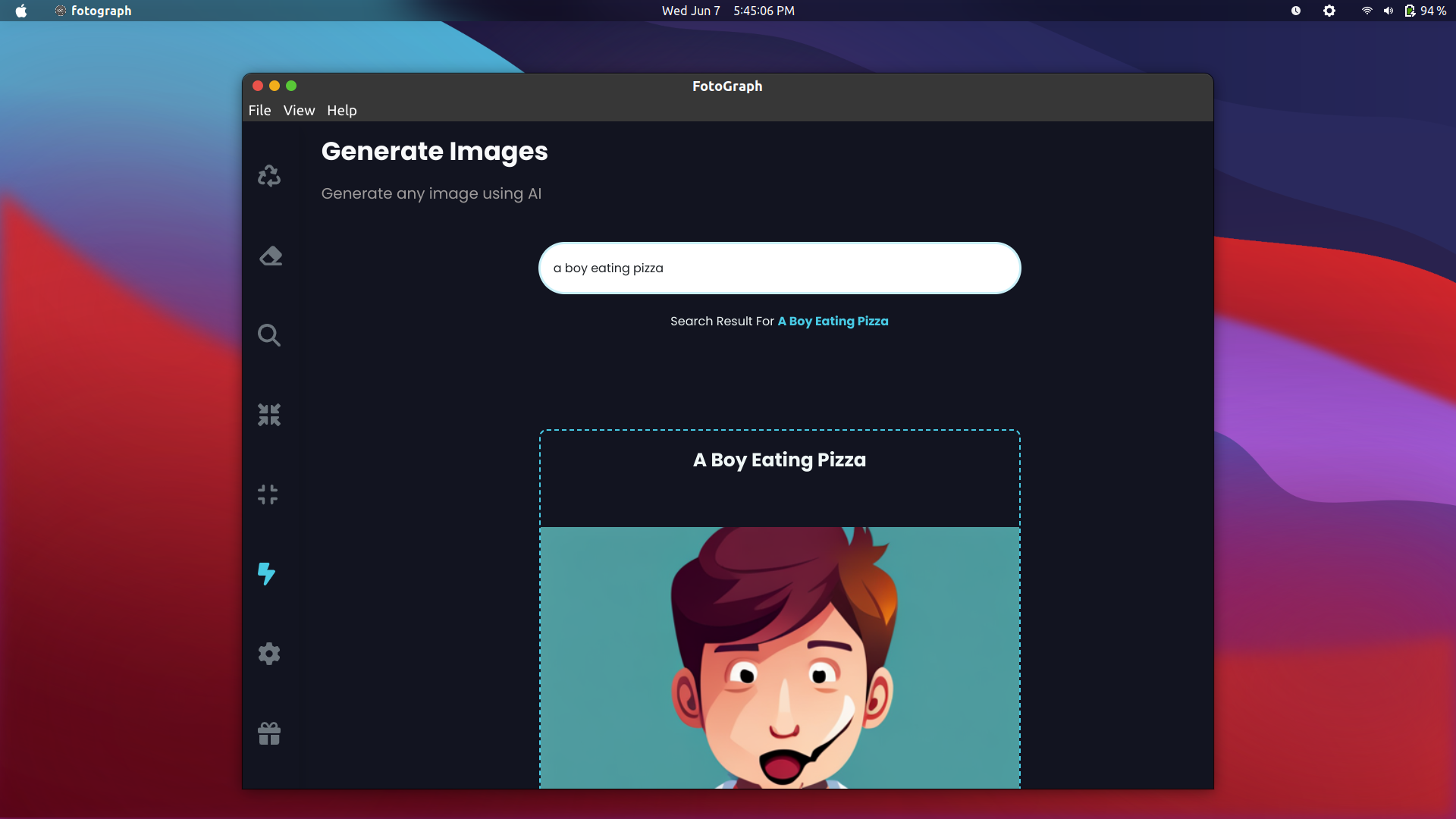Click the fotograph app name in menu bar

101,11
